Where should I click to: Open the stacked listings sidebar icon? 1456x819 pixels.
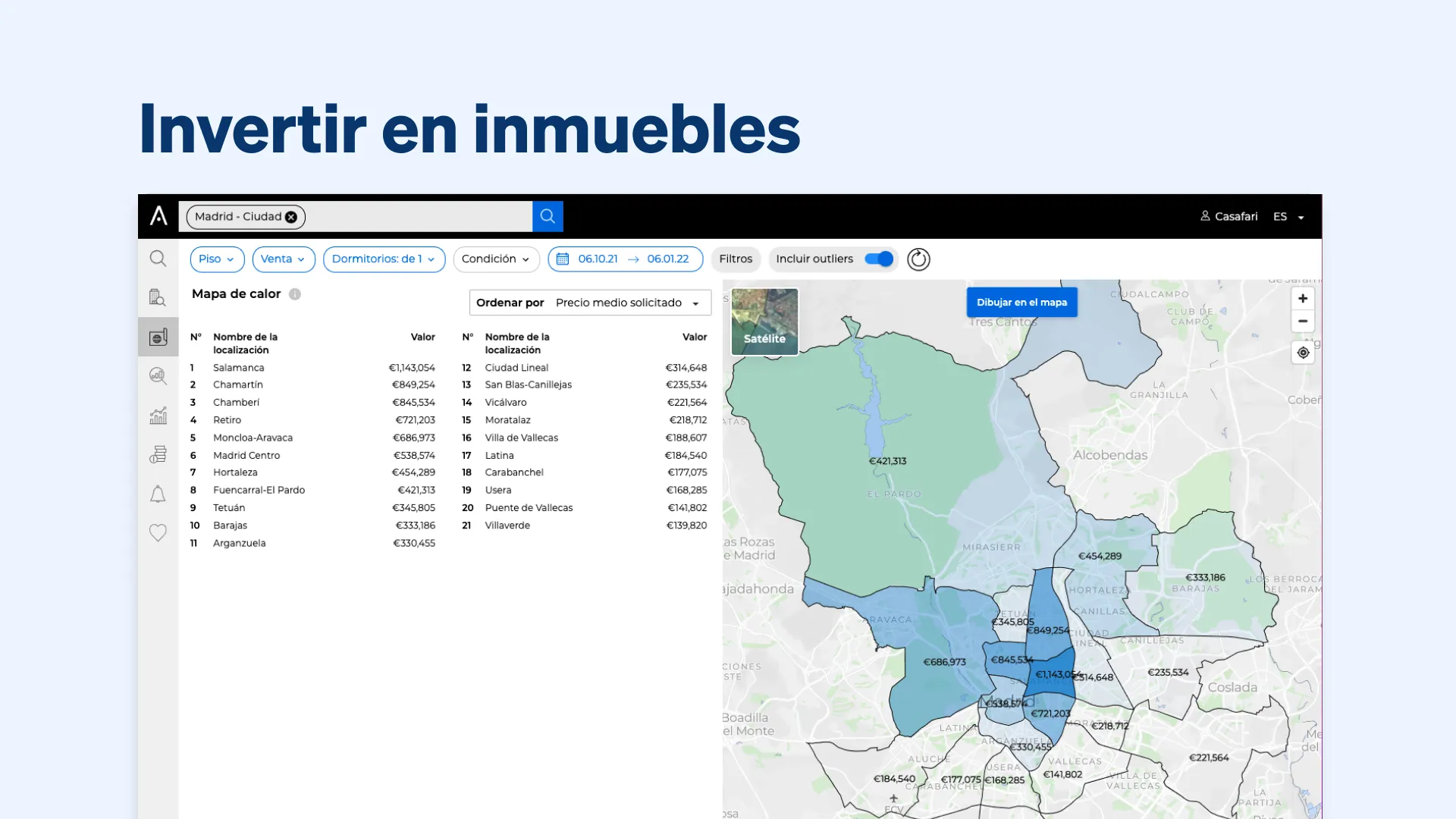coord(158,455)
